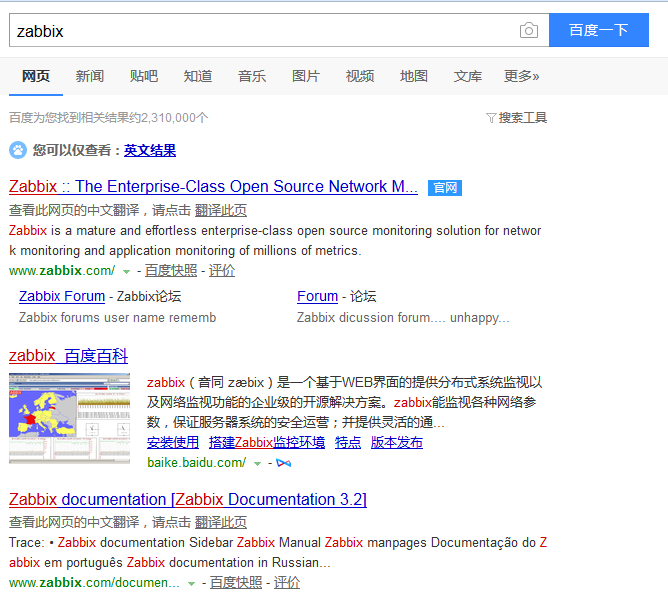Click the baike.baidu.com/ green URL
668x593 pixels.
click(x=196, y=463)
